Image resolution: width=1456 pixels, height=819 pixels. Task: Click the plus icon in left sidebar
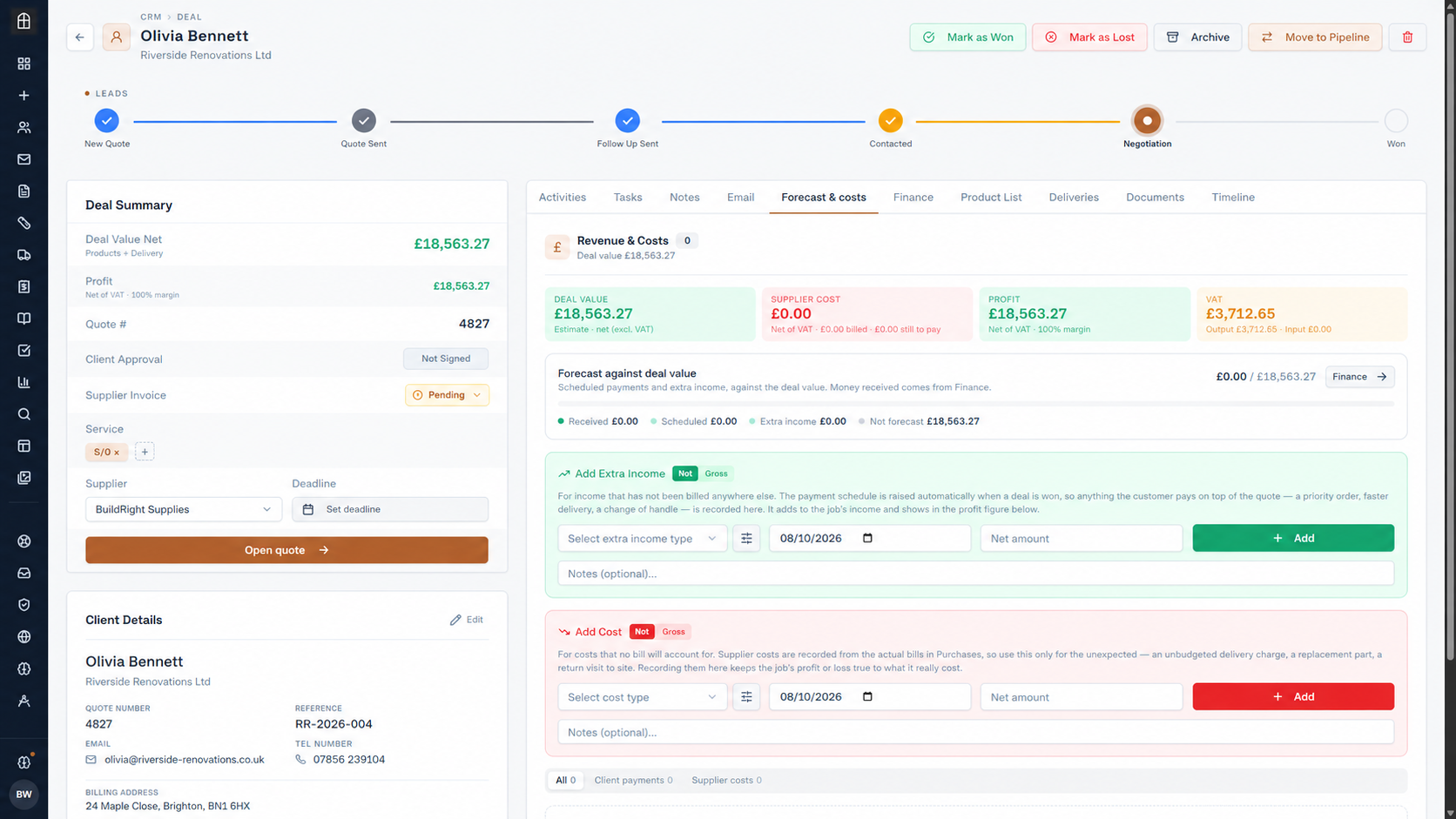[x=24, y=96]
